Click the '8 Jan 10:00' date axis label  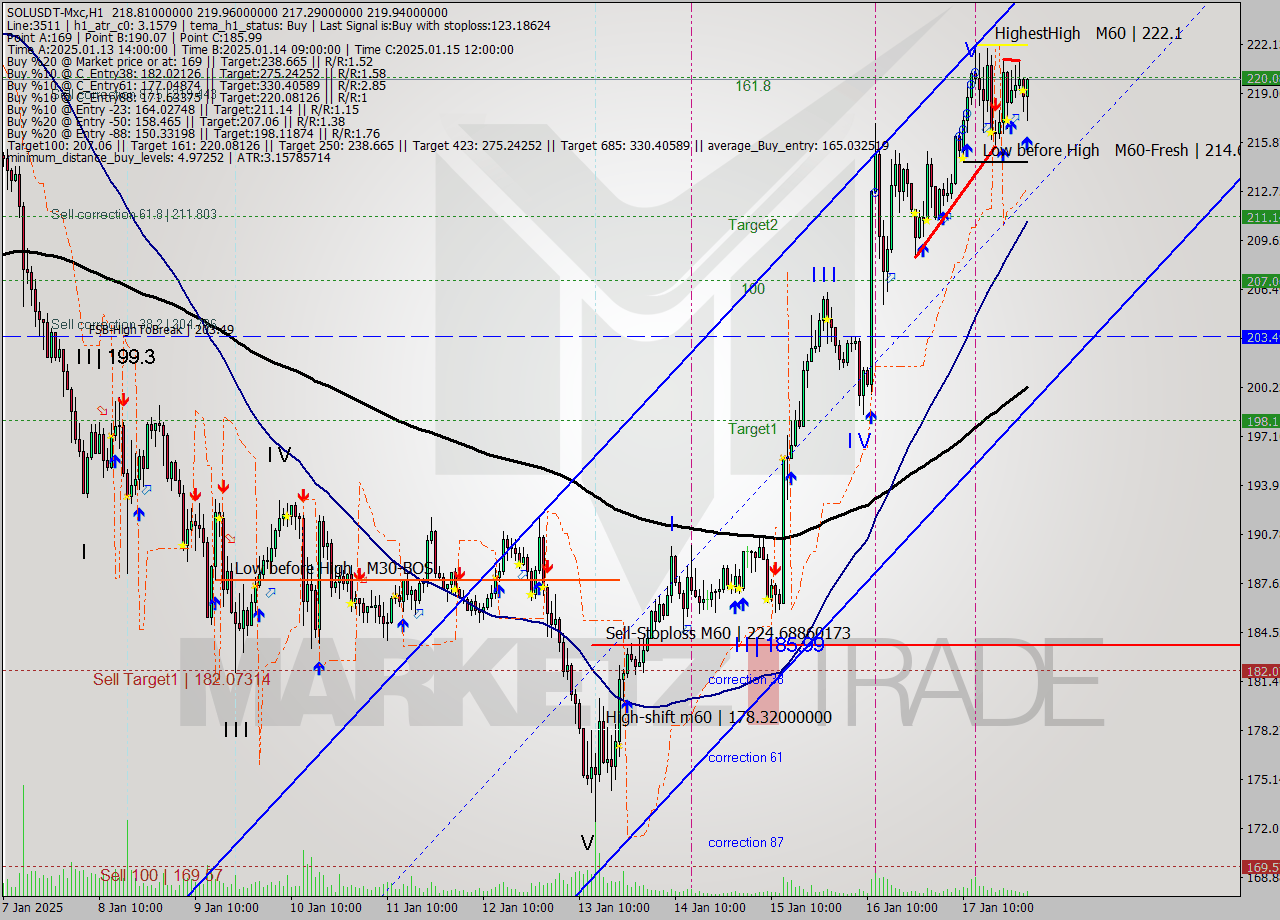tap(129, 908)
